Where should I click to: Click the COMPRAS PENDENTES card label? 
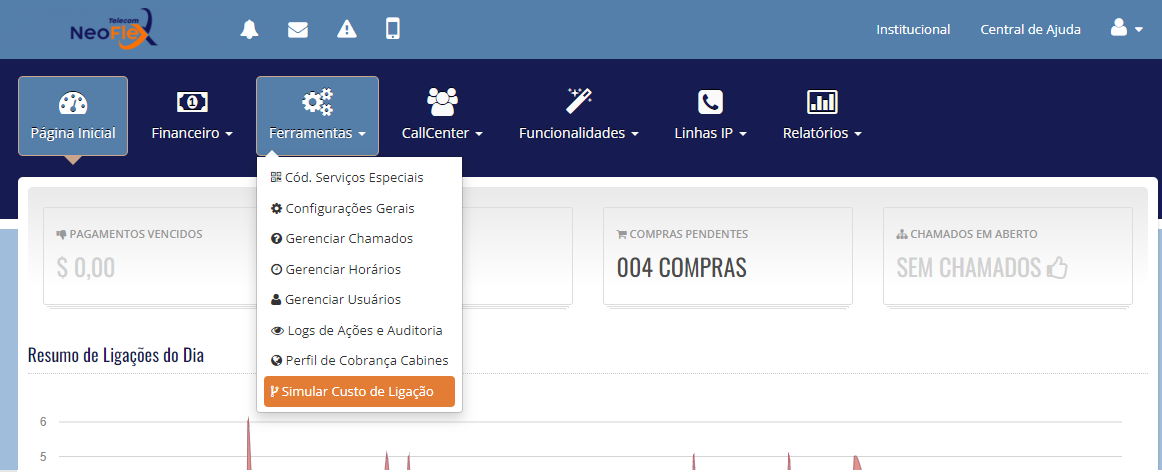pyautogui.click(x=688, y=234)
